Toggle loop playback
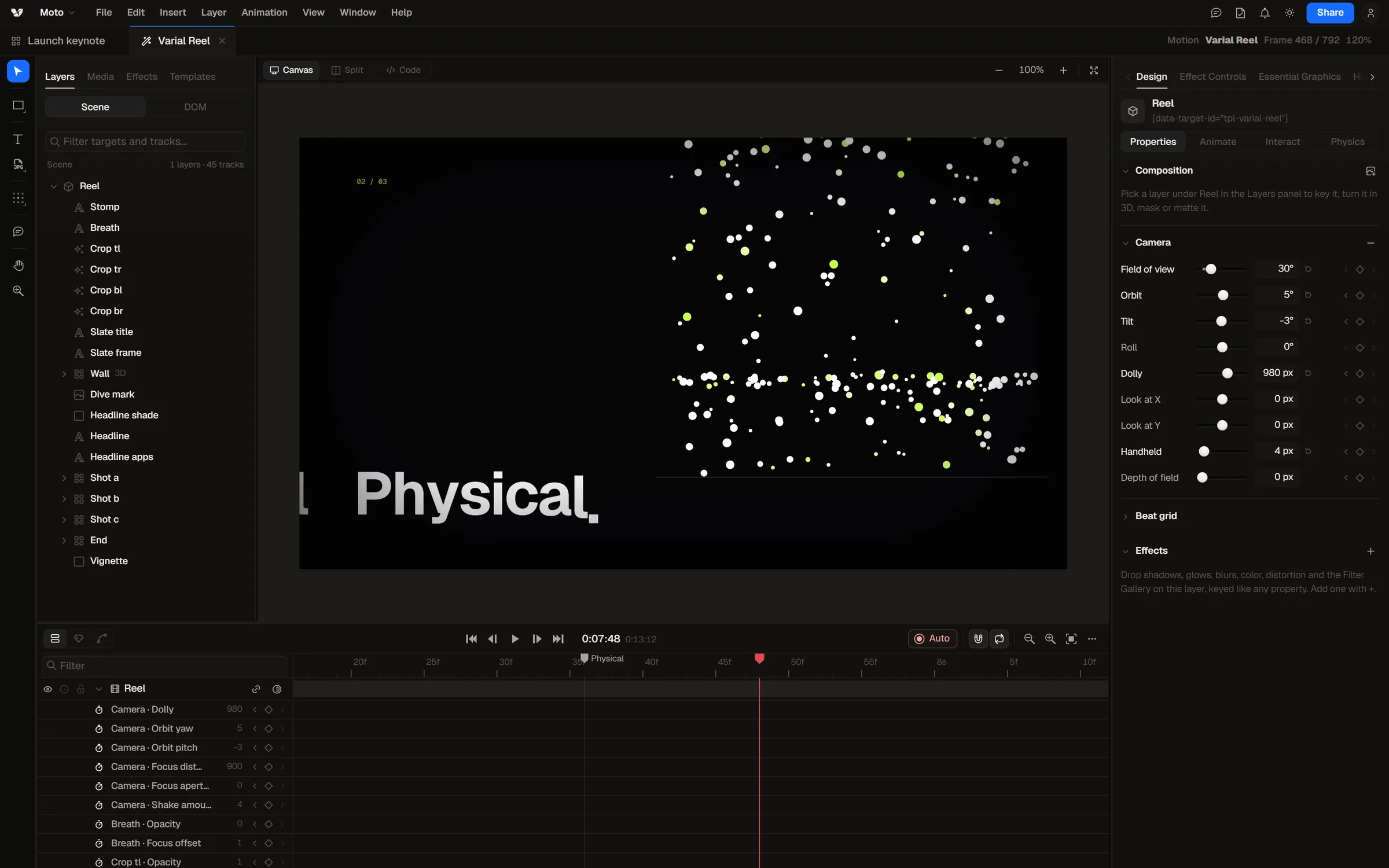 point(1000,639)
